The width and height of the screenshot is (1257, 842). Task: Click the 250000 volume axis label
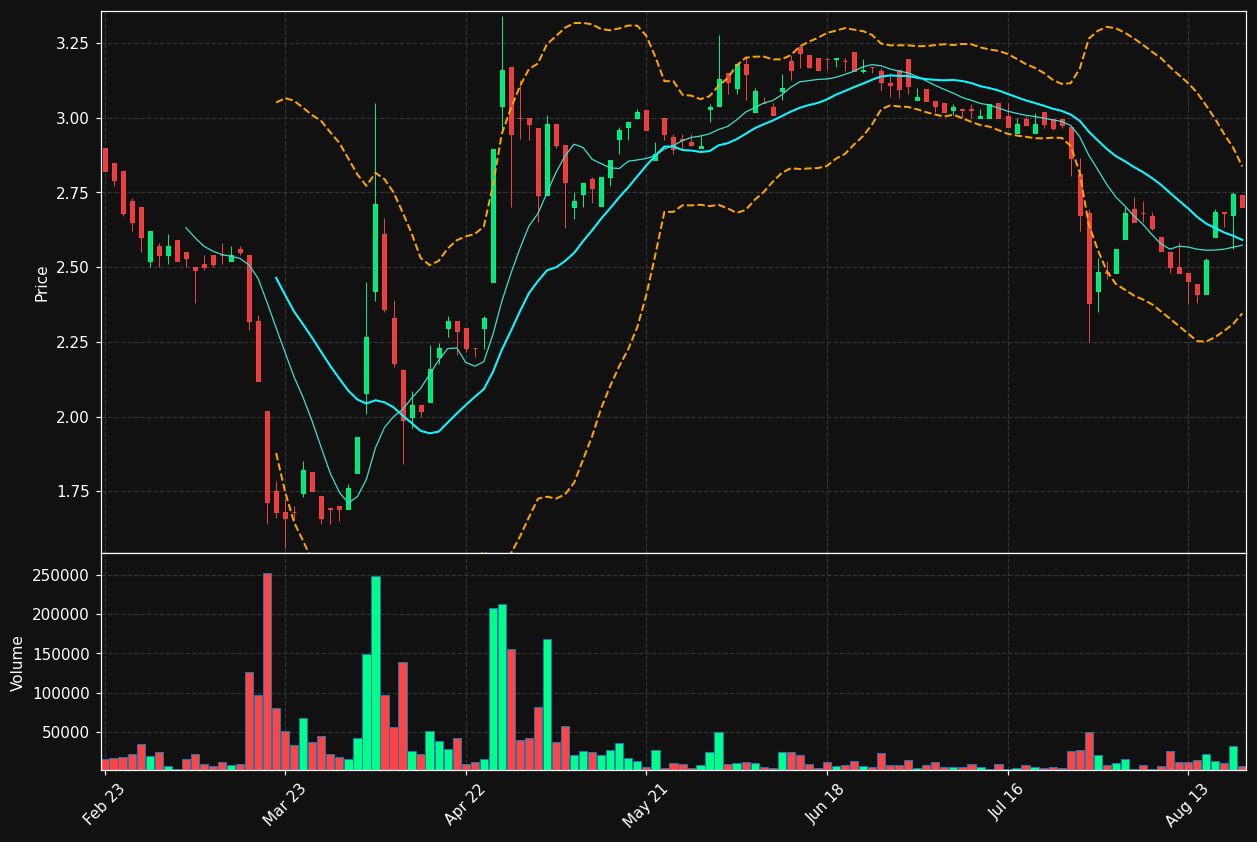pyautogui.click(x=60, y=576)
